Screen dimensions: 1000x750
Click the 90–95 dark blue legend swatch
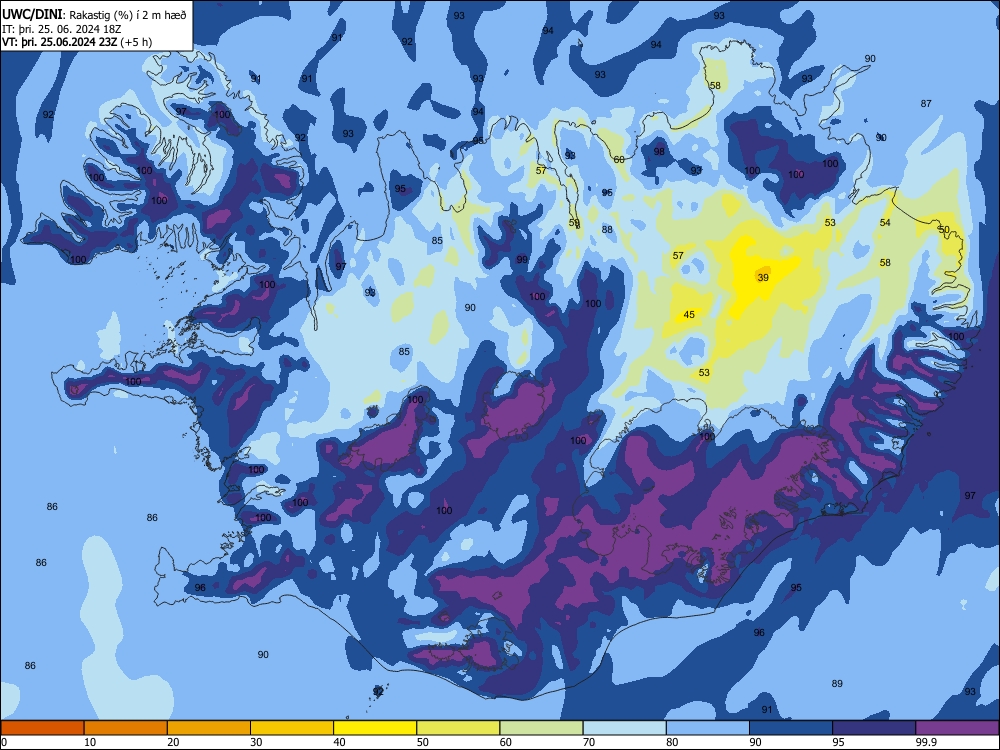tap(791, 728)
